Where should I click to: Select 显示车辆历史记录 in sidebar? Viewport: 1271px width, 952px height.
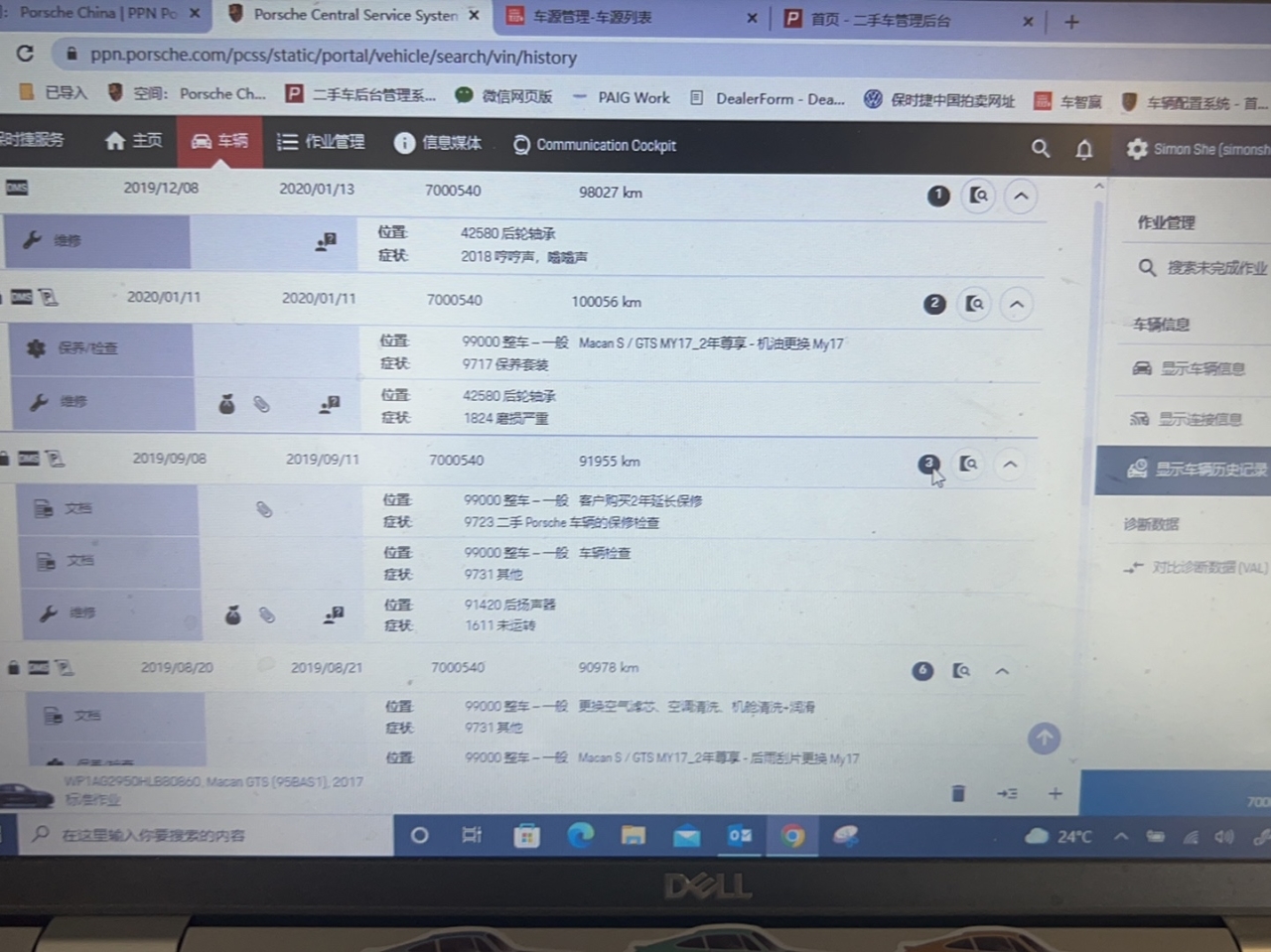tap(1183, 470)
